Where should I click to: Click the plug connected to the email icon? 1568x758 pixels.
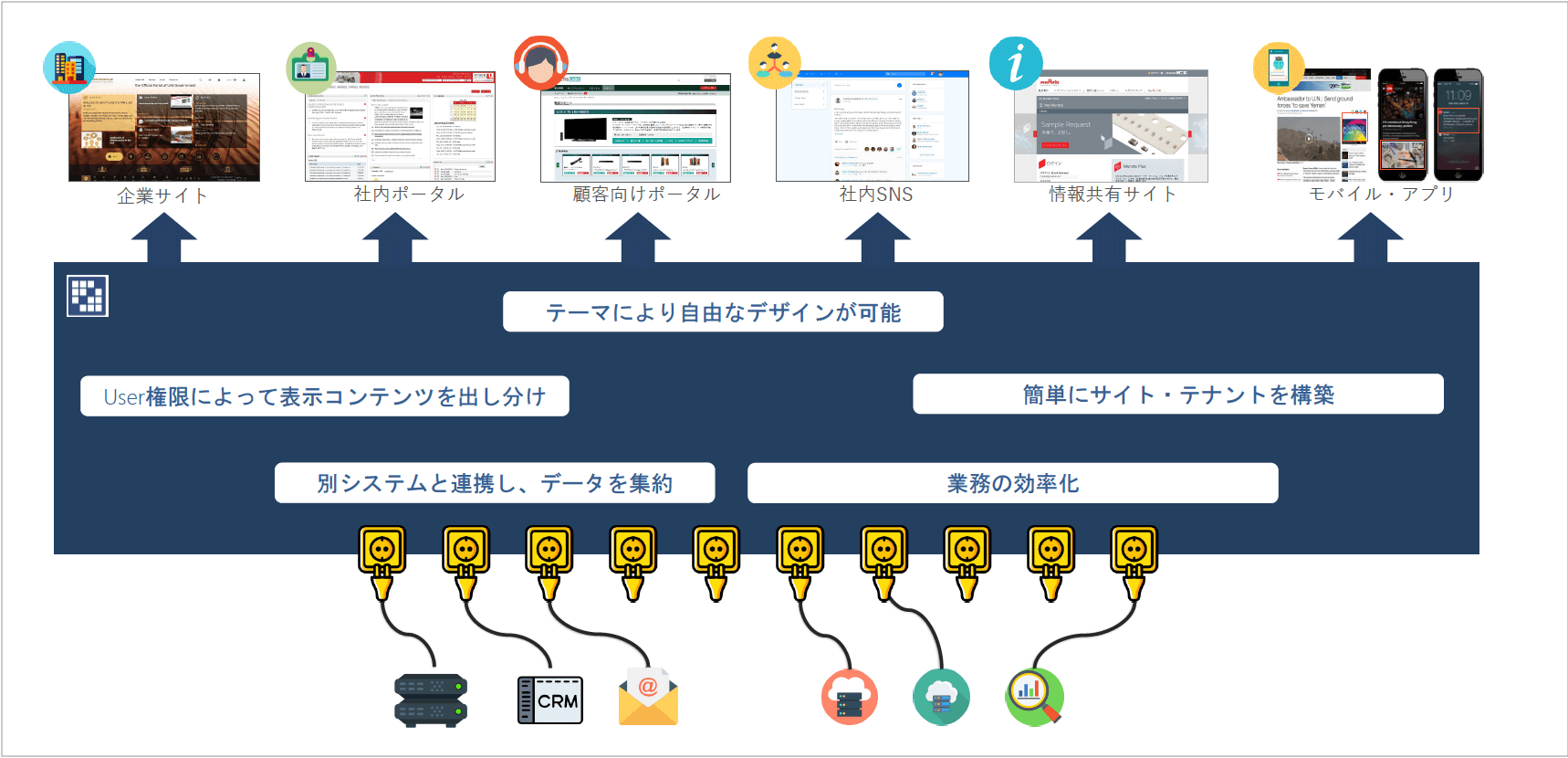click(x=549, y=563)
